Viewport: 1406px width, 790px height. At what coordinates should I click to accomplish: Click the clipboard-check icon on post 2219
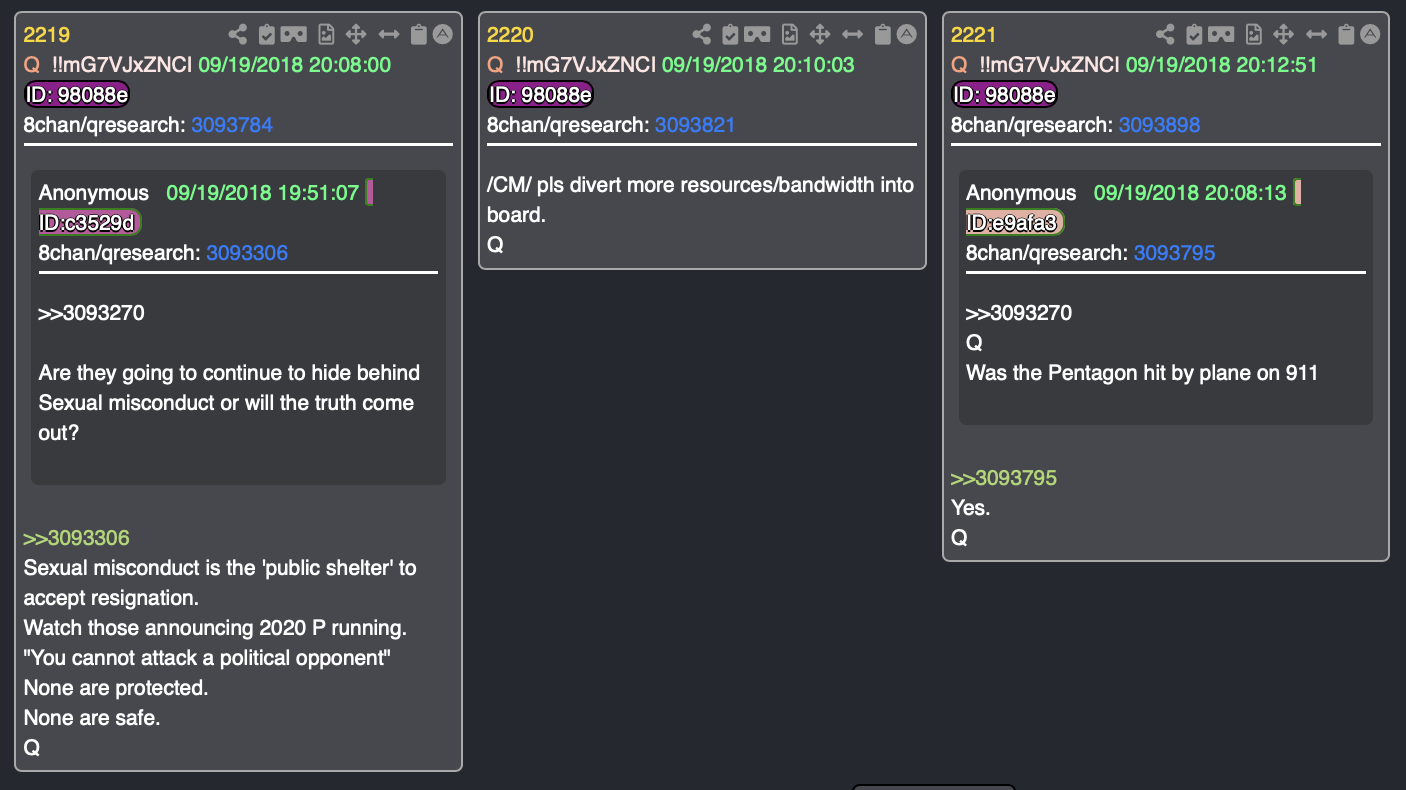(267, 35)
